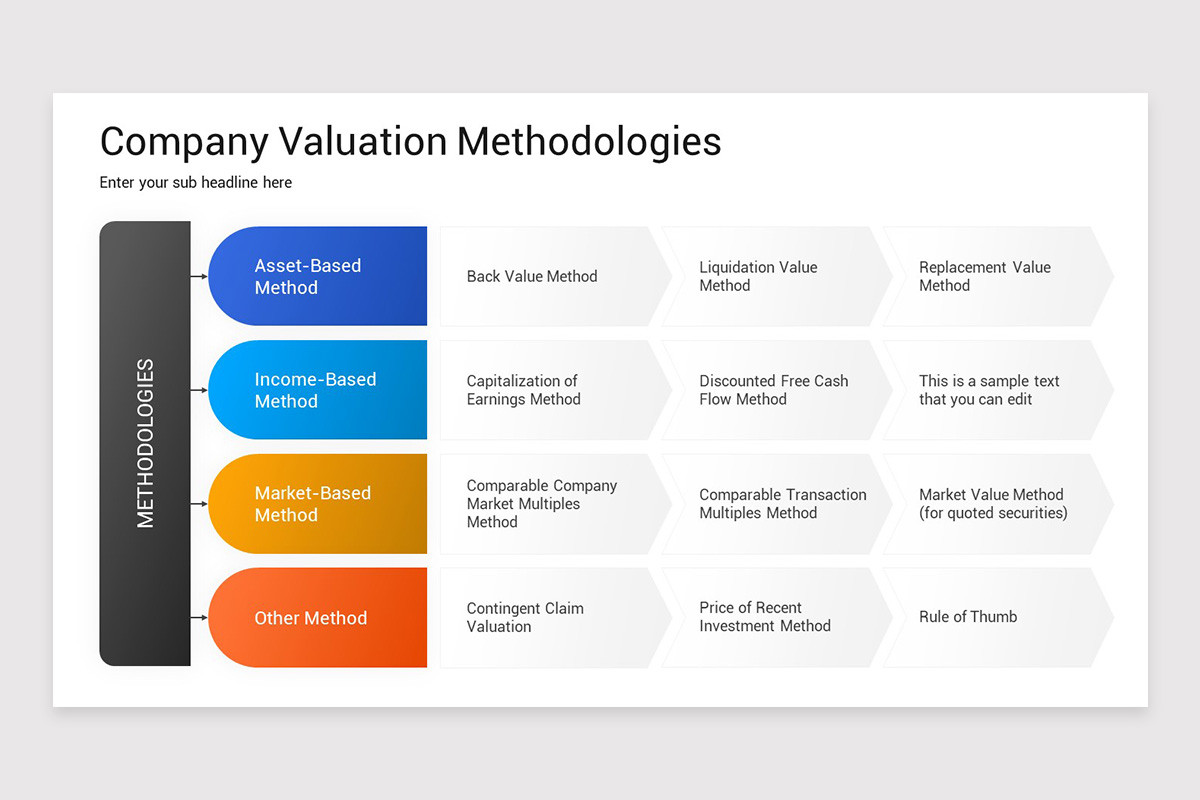The width and height of the screenshot is (1200, 800).
Task: Select the Liquidation Value Method arrow box
Action: 777,276
